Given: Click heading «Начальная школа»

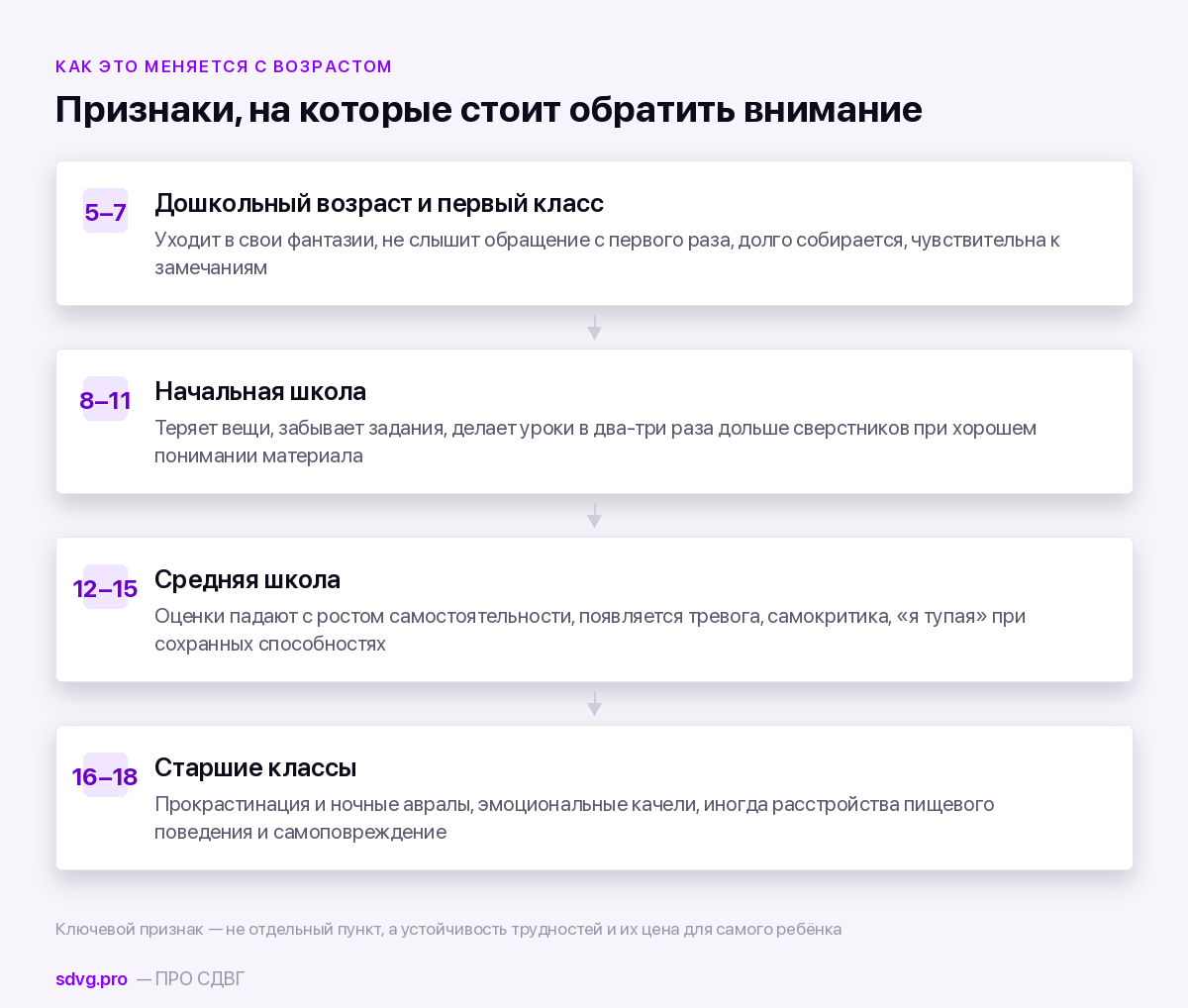Looking at the screenshot, I should [260, 392].
